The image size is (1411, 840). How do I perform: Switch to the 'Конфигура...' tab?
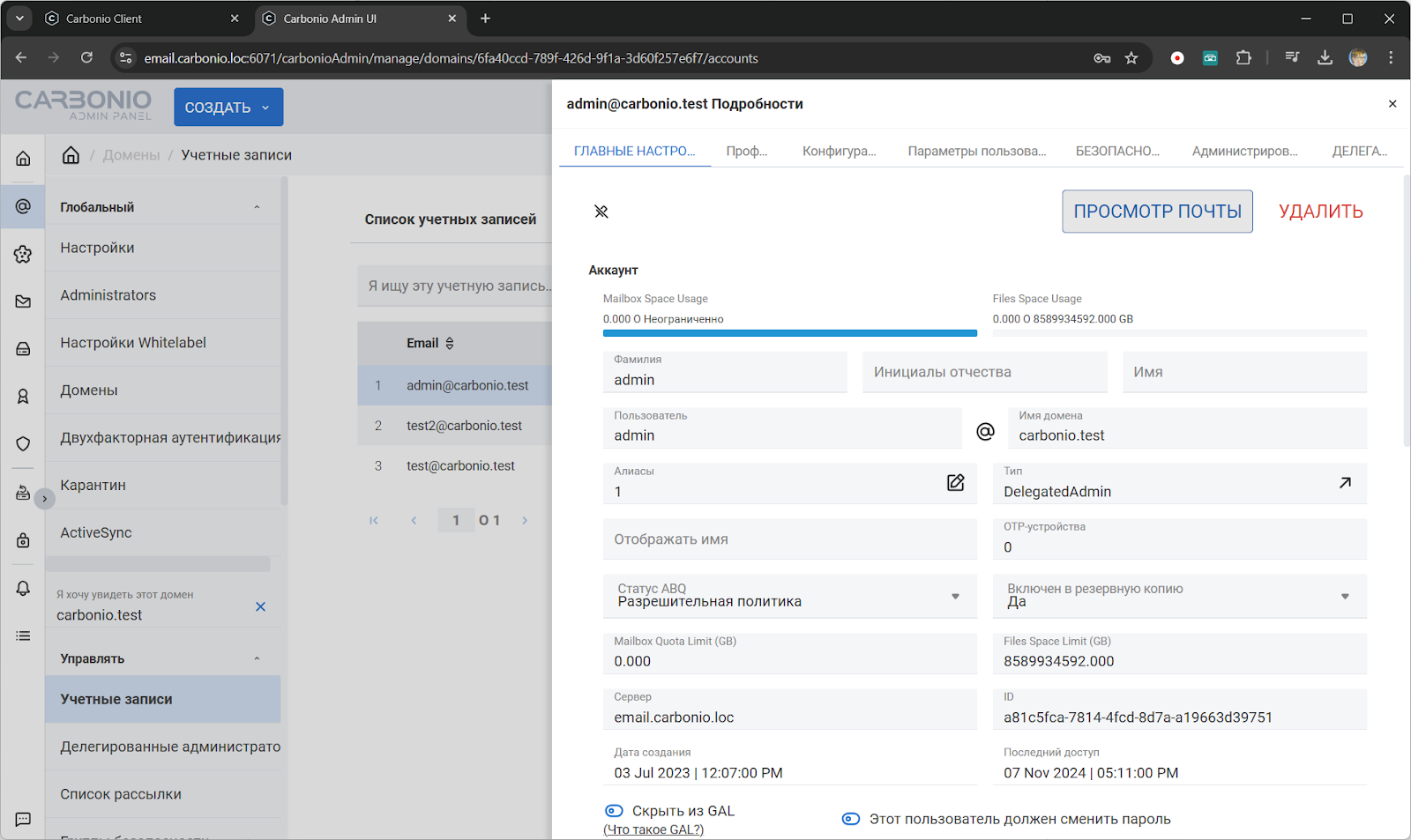pos(840,151)
